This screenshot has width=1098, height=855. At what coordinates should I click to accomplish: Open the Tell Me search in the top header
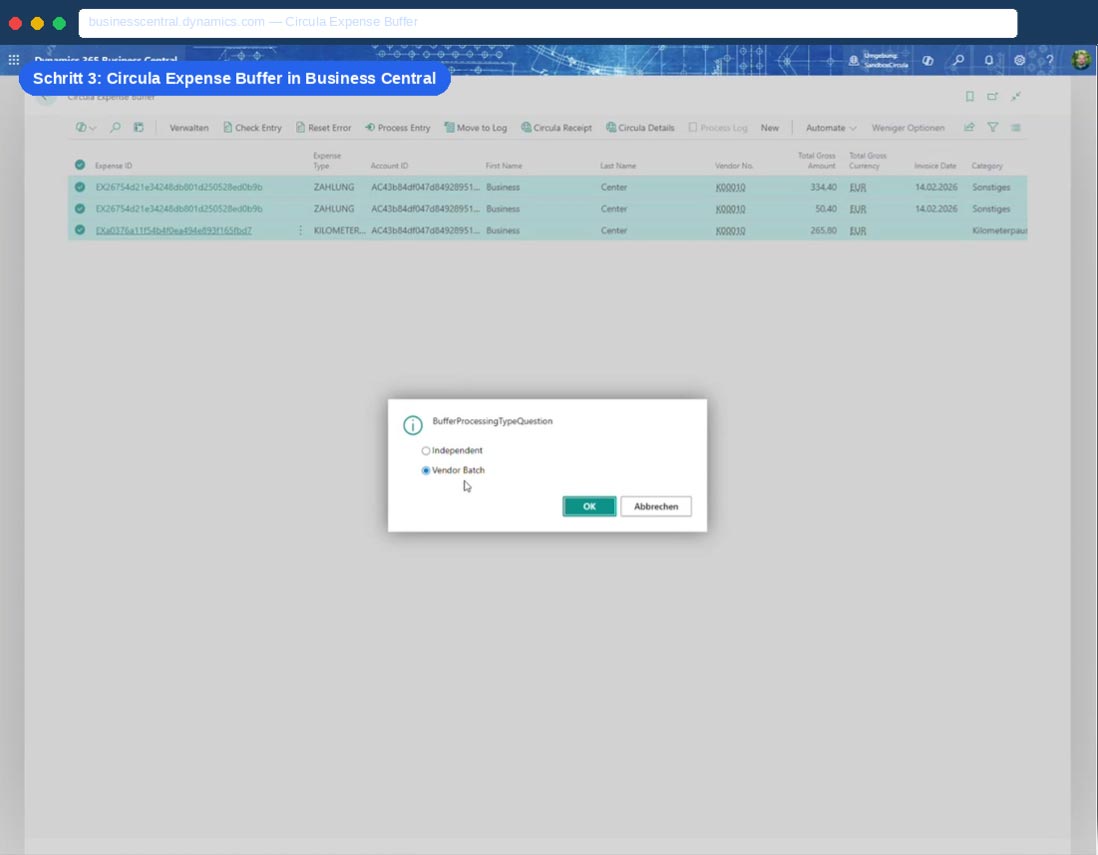point(958,60)
